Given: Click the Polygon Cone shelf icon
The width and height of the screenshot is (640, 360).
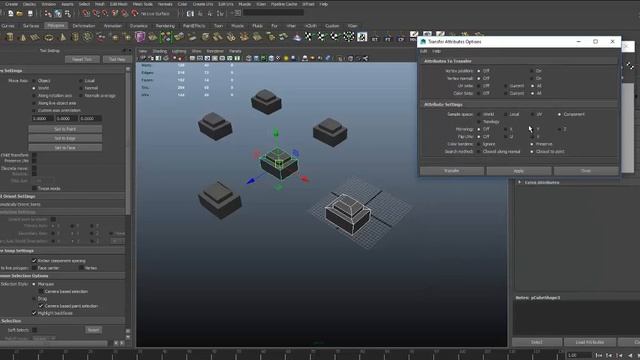Looking at the screenshot, I should point(23,38).
